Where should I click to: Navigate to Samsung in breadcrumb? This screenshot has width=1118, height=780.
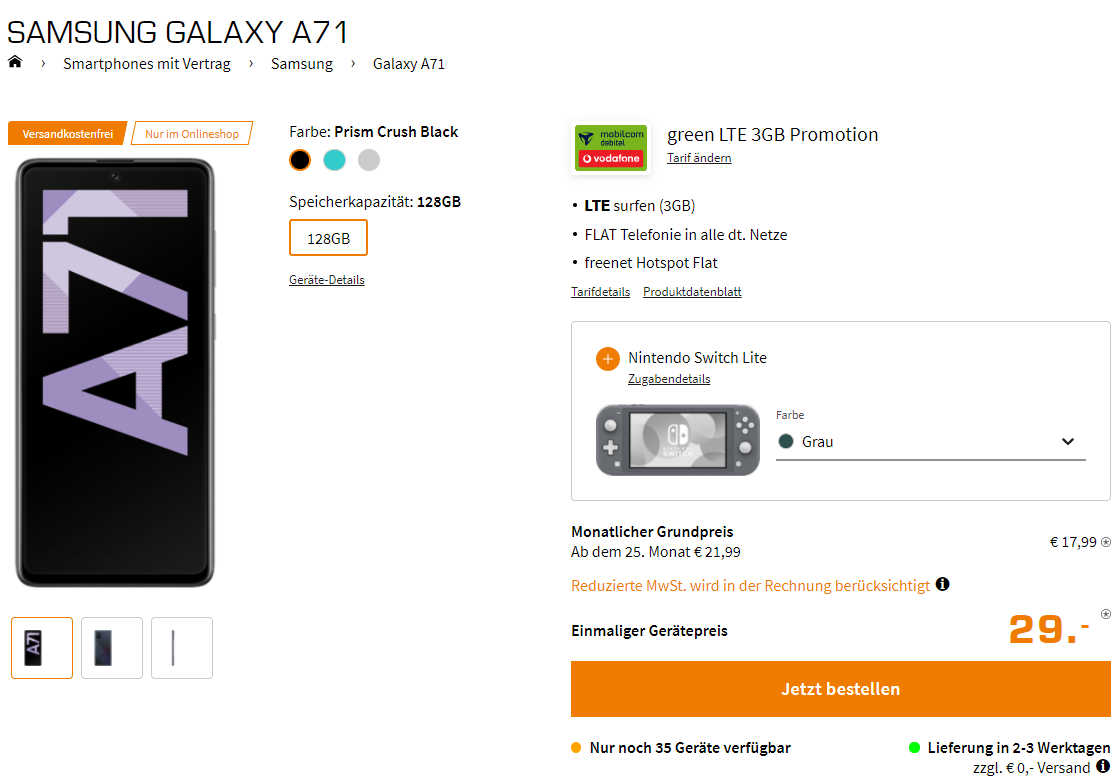pos(302,64)
